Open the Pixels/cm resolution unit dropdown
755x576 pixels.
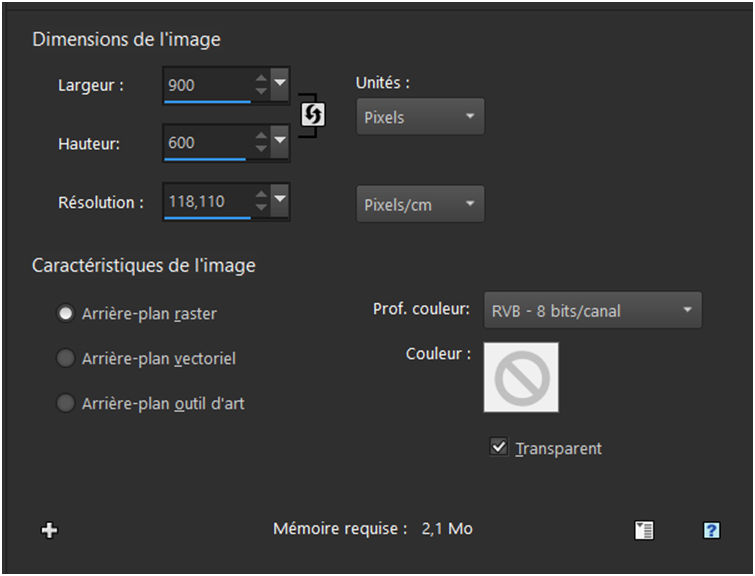[x=420, y=205]
